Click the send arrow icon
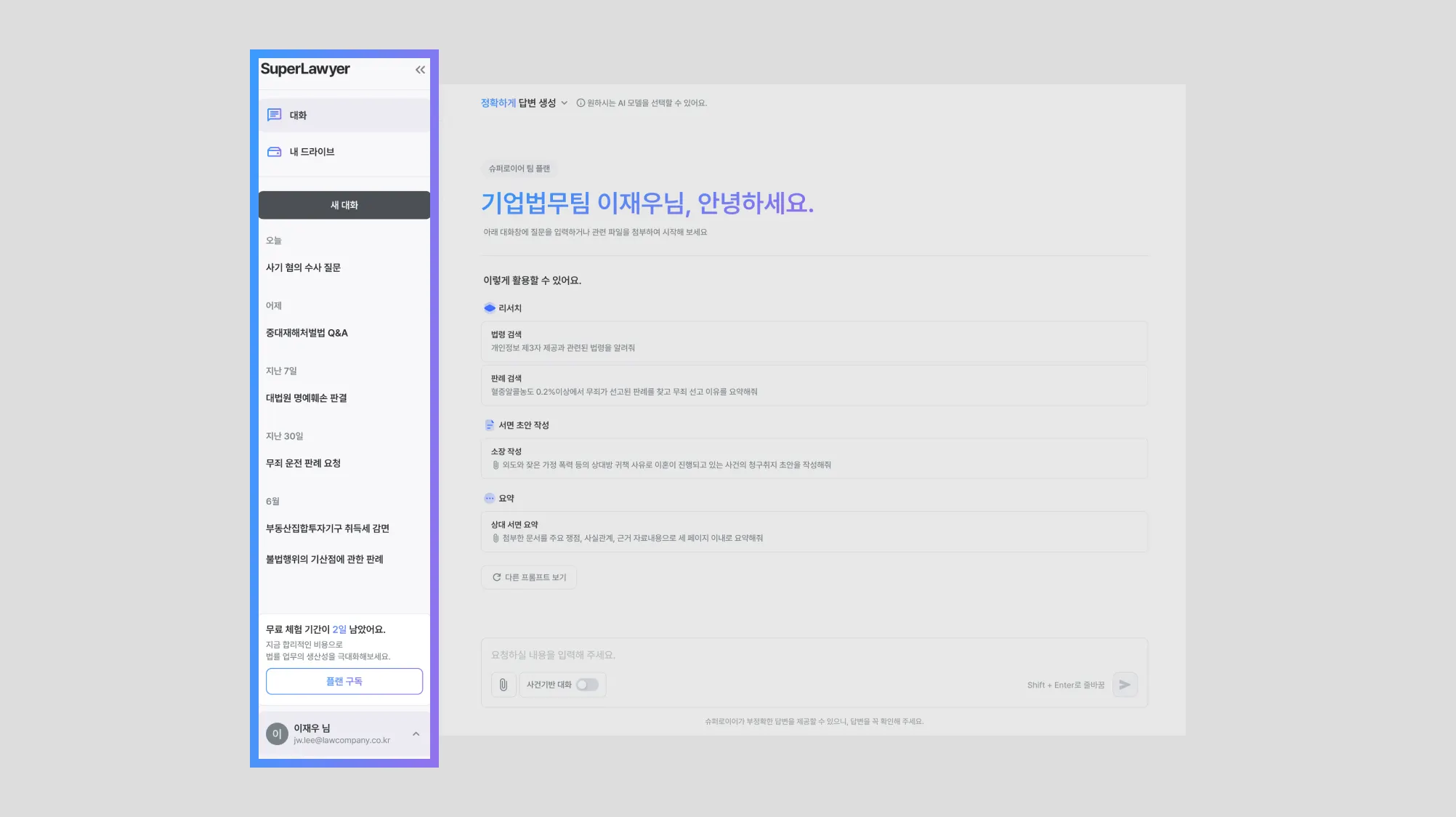Image resolution: width=1456 pixels, height=817 pixels. tap(1125, 685)
